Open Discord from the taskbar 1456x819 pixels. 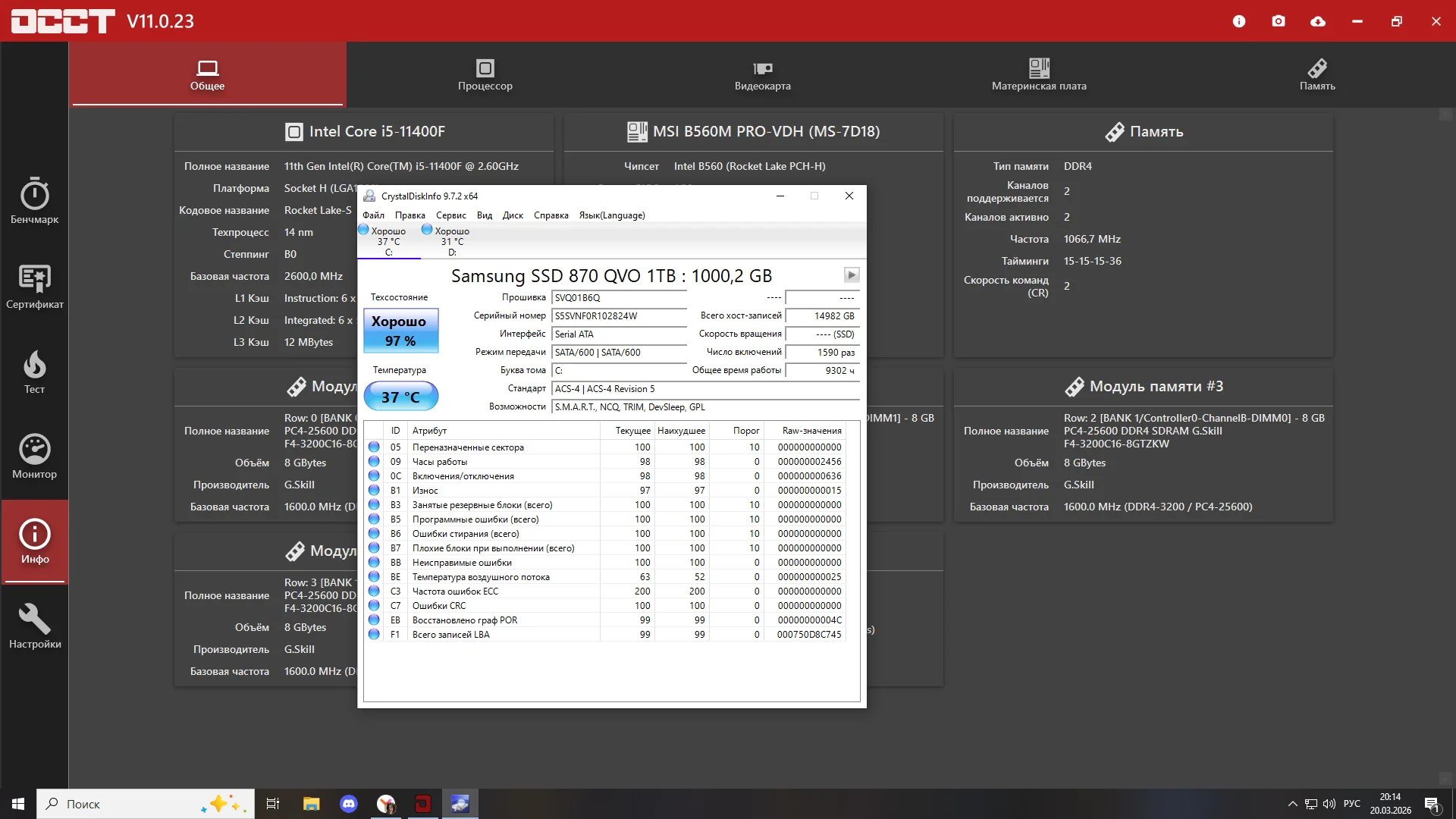coord(349,804)
